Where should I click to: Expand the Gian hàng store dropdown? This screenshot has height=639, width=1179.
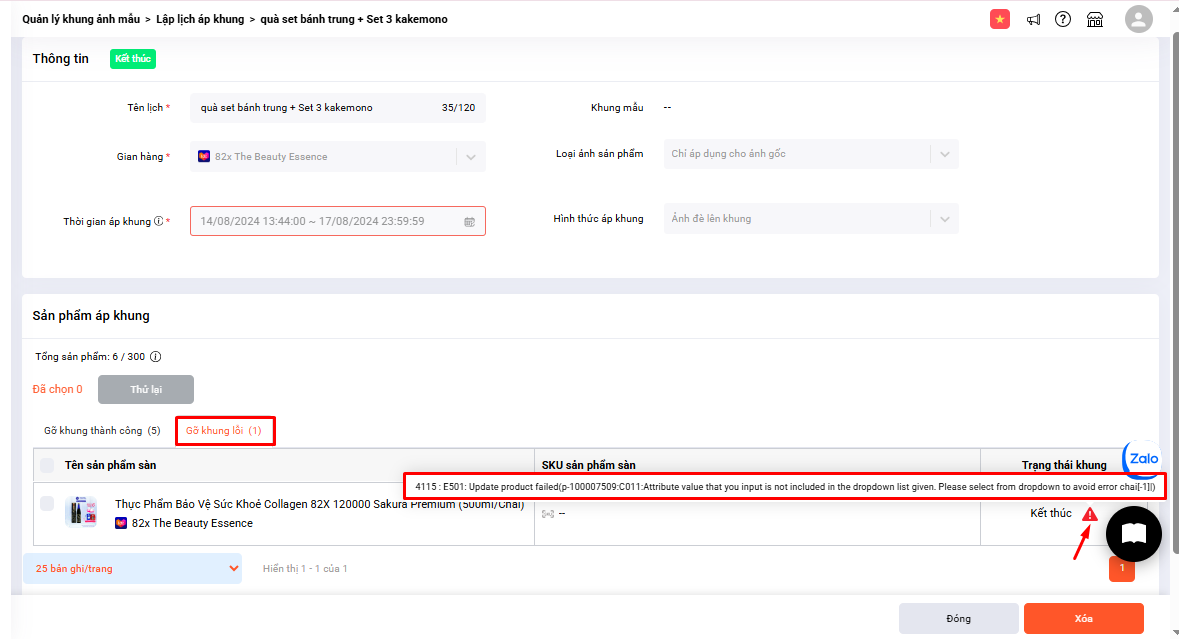470,157
